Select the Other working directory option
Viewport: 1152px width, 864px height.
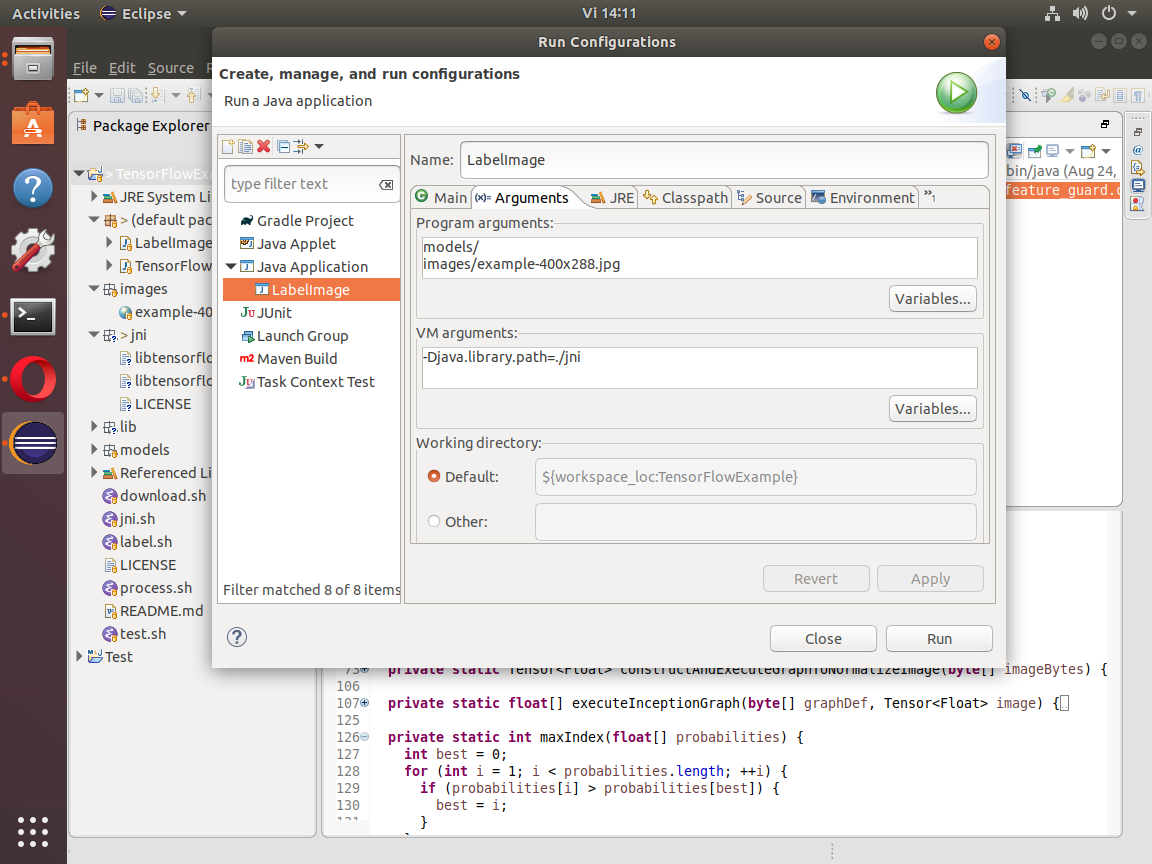[434, 521]
